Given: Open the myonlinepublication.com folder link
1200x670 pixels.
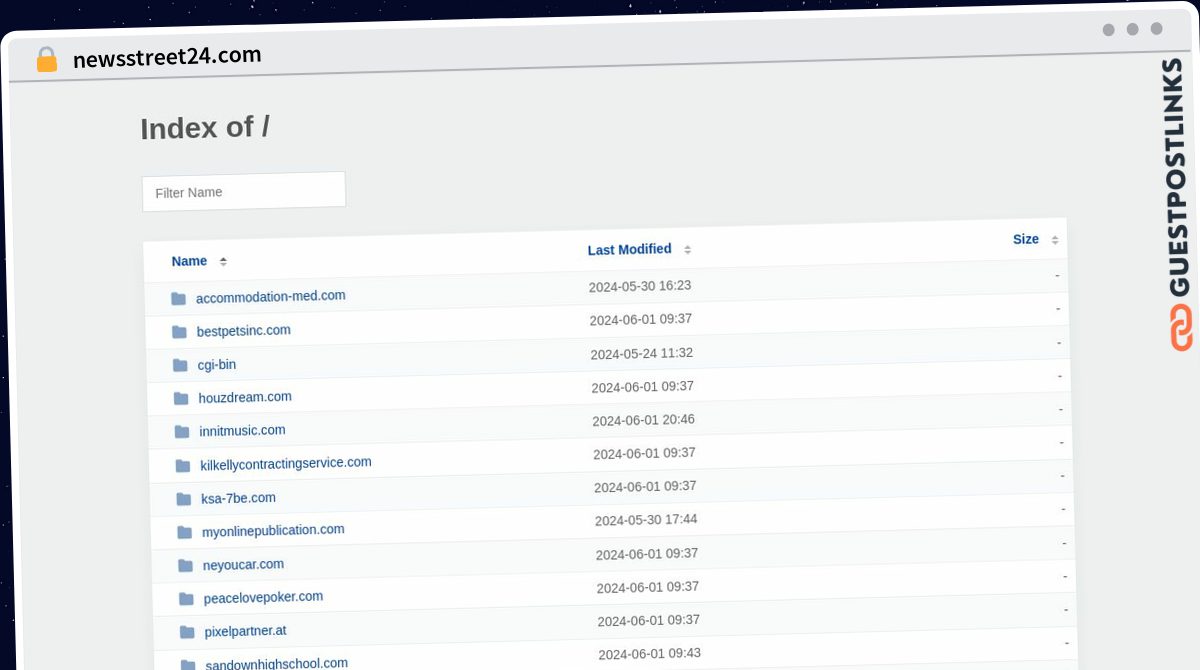Looking at the screenshot, I should pyautogui.click(x=273, y=530).
